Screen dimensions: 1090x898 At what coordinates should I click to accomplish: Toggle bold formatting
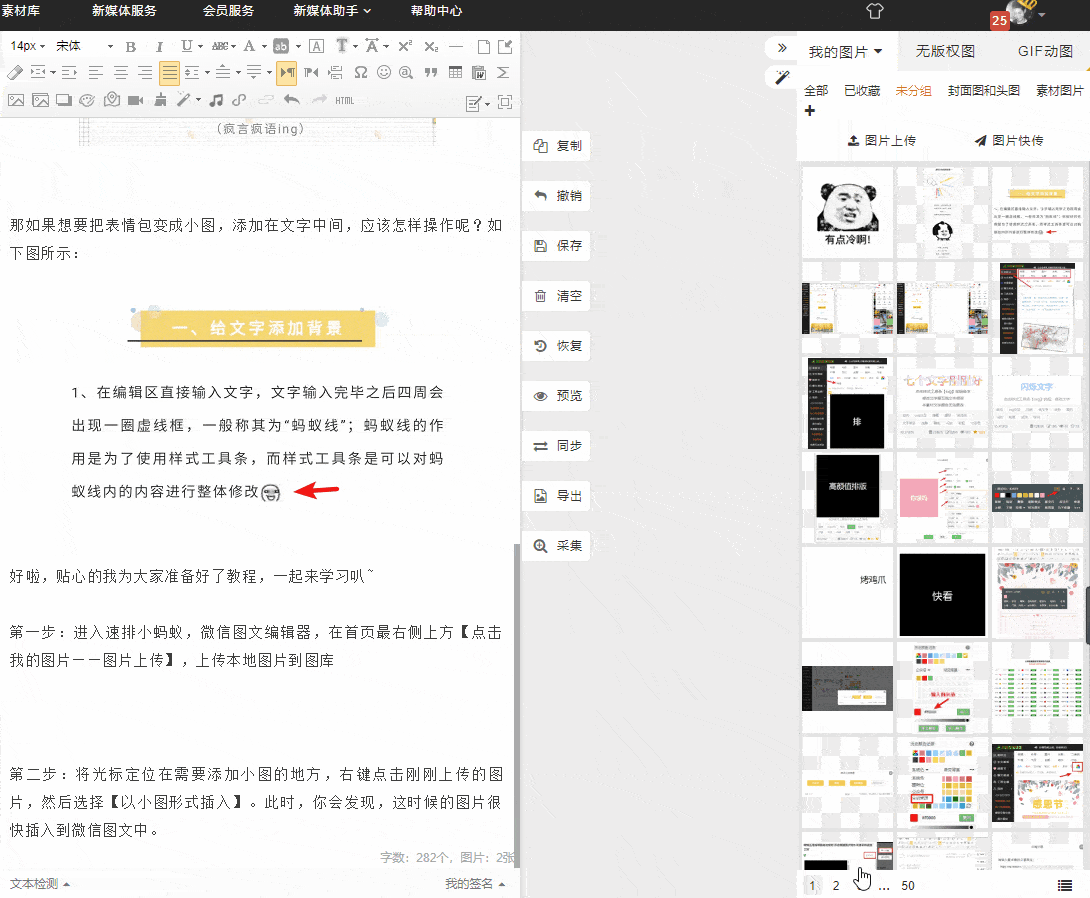coord(129,45)
